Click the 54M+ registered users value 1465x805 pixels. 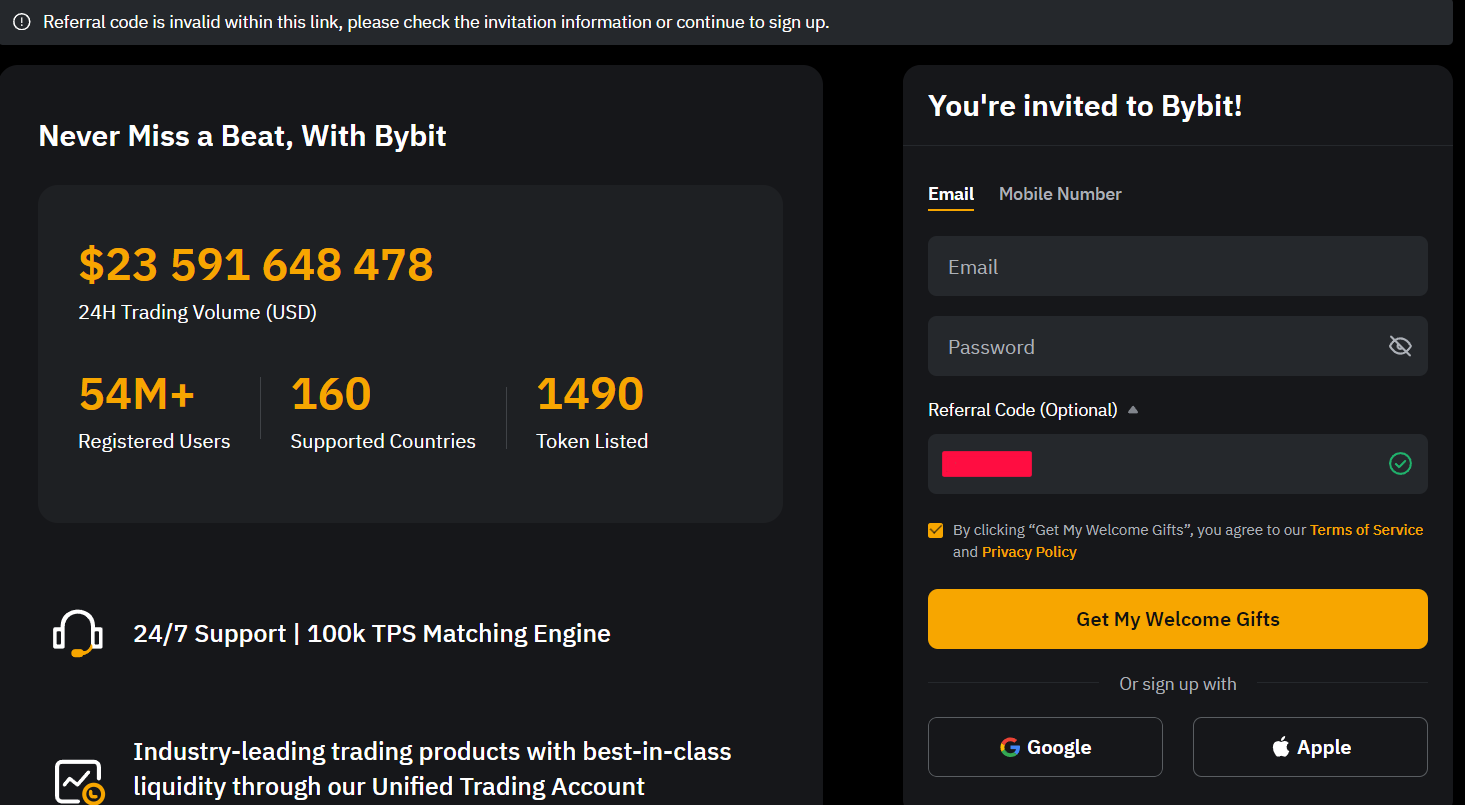[x=137, y=394]
